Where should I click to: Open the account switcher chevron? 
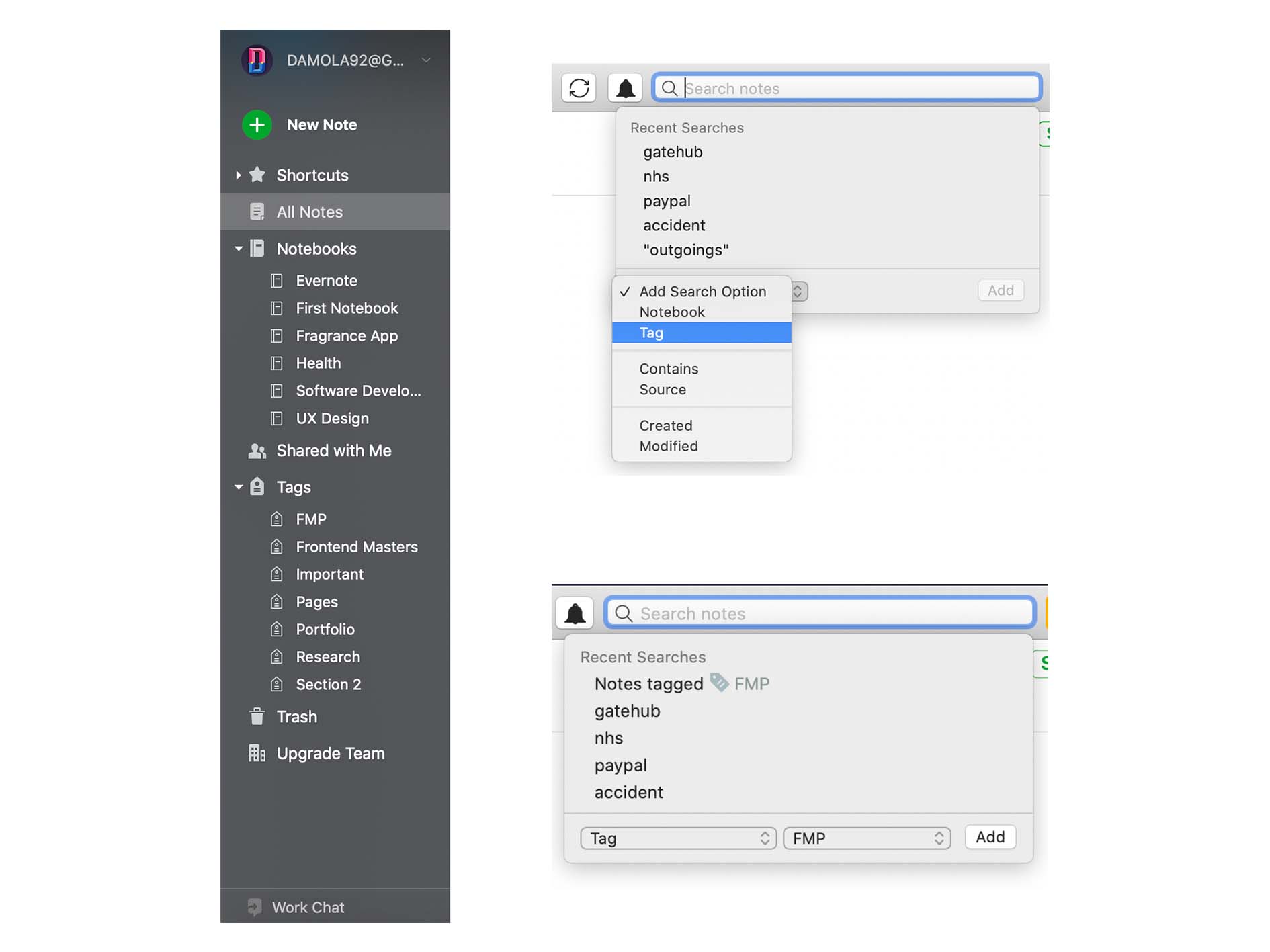426,60
